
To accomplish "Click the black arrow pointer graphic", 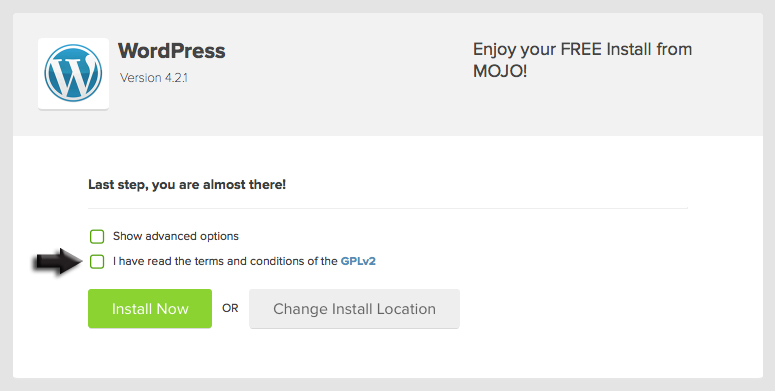I will coord(57,261).
